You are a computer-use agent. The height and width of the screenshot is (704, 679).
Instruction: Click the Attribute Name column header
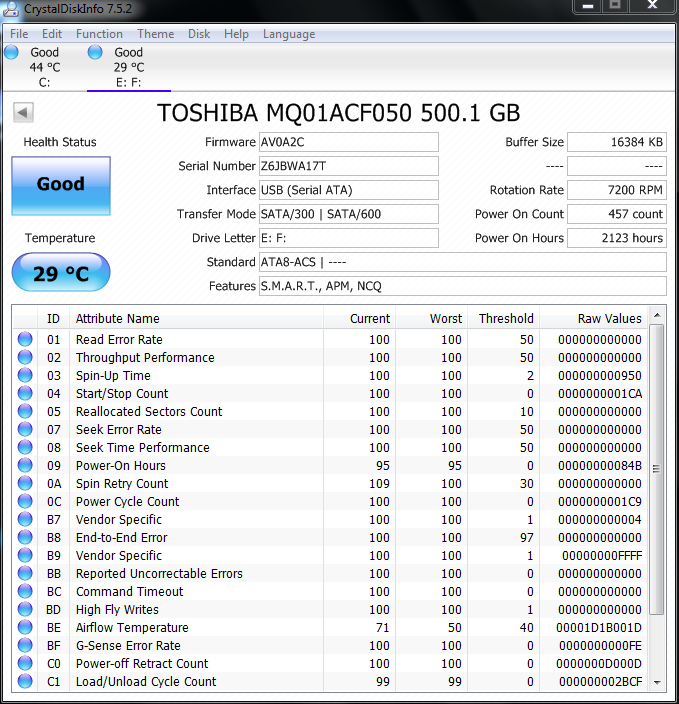(118, 319)
